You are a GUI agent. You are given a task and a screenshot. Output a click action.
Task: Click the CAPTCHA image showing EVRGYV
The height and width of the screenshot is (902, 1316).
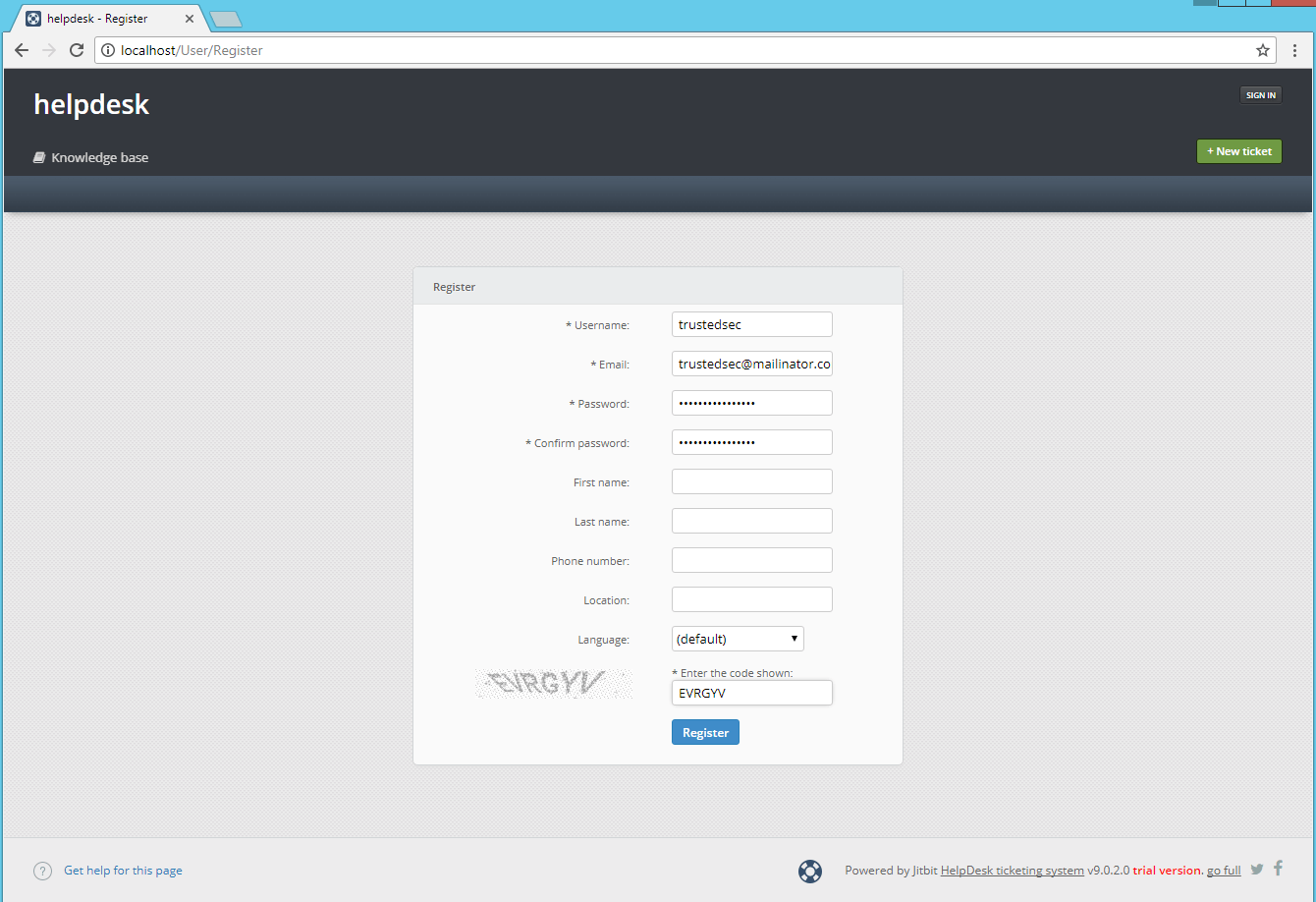554,683
